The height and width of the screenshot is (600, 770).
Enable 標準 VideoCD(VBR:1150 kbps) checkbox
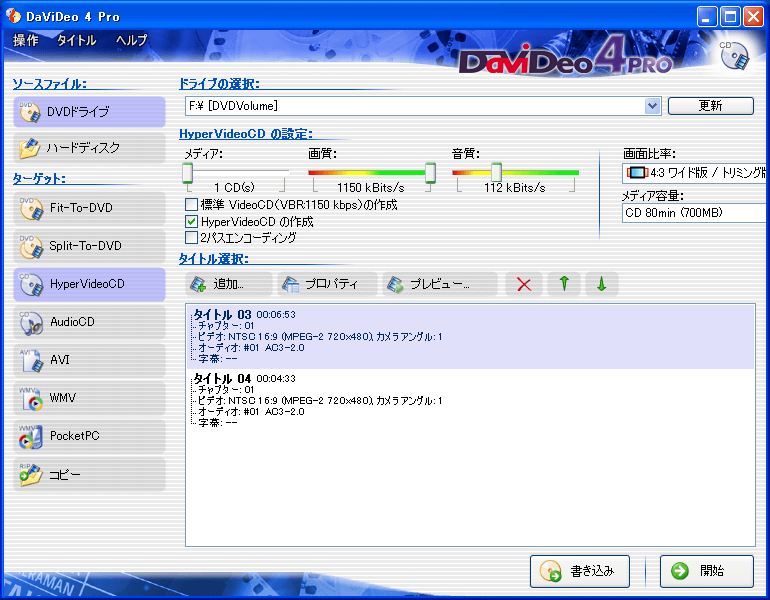[192, 204]
